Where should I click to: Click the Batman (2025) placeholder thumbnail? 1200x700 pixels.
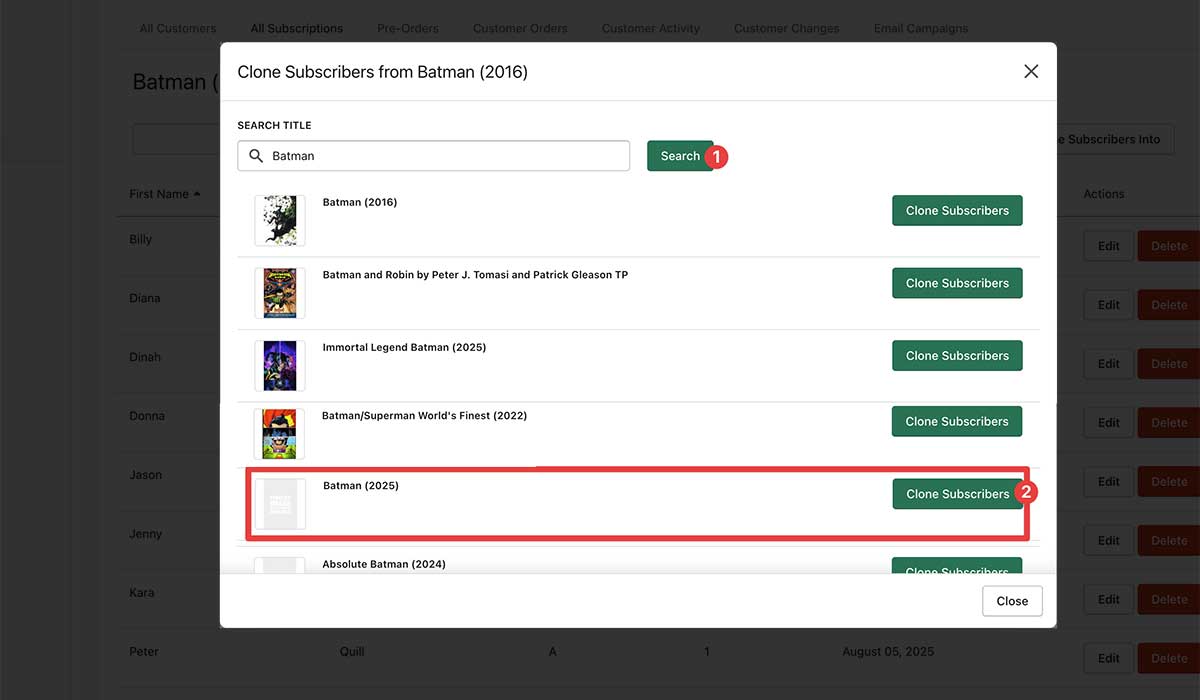point(280,504)
